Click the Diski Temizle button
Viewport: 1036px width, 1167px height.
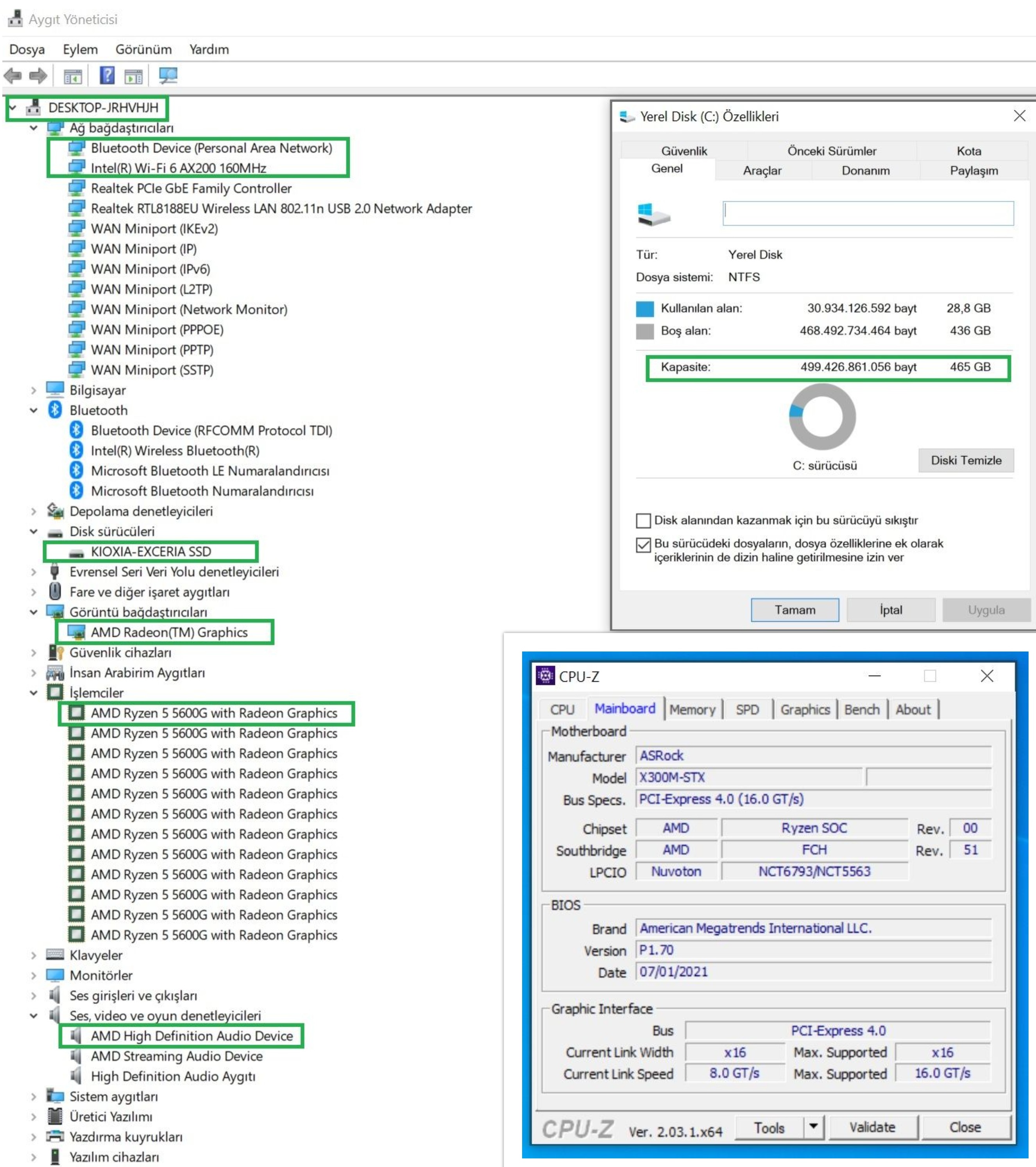pyautogui.click(x=966, y=460)
